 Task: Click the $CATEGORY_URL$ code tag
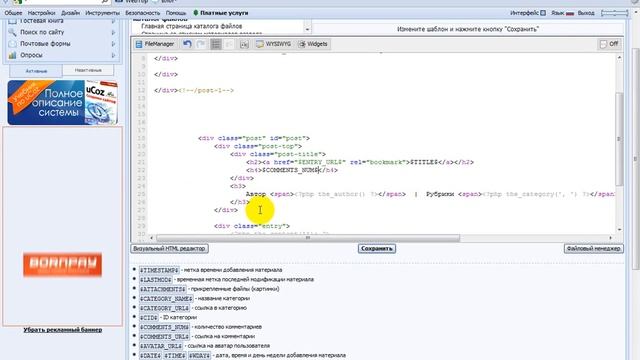tap(164, 308)
